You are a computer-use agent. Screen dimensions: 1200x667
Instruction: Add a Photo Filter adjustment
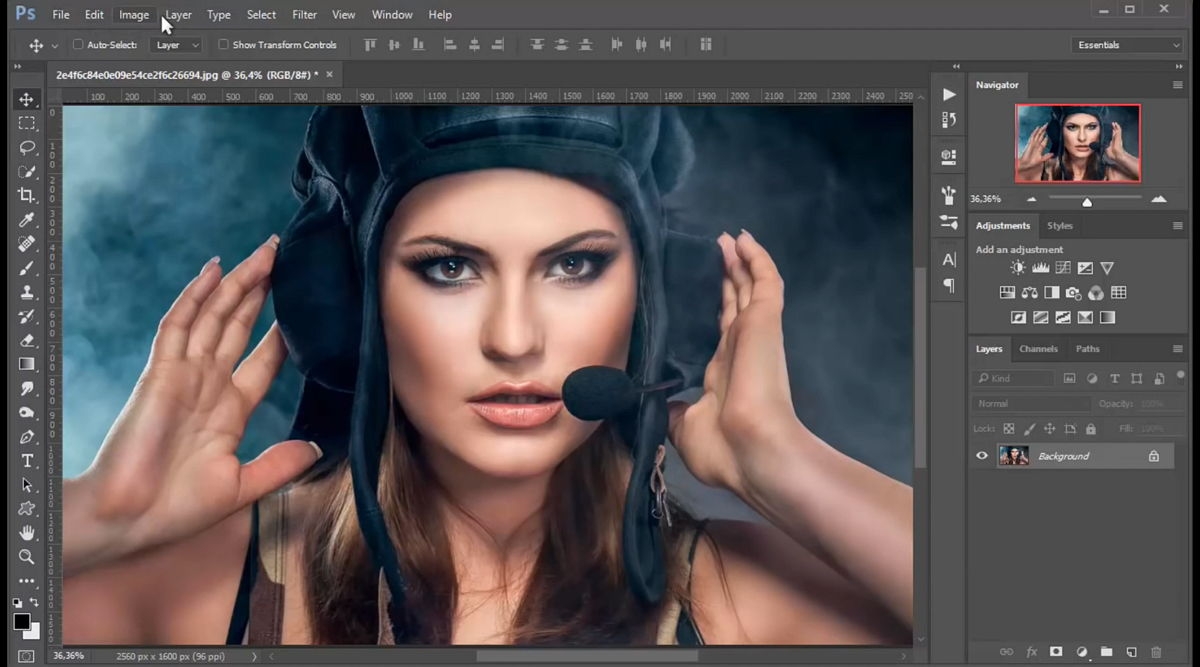pyautogui.click(x=1073, y=293)
